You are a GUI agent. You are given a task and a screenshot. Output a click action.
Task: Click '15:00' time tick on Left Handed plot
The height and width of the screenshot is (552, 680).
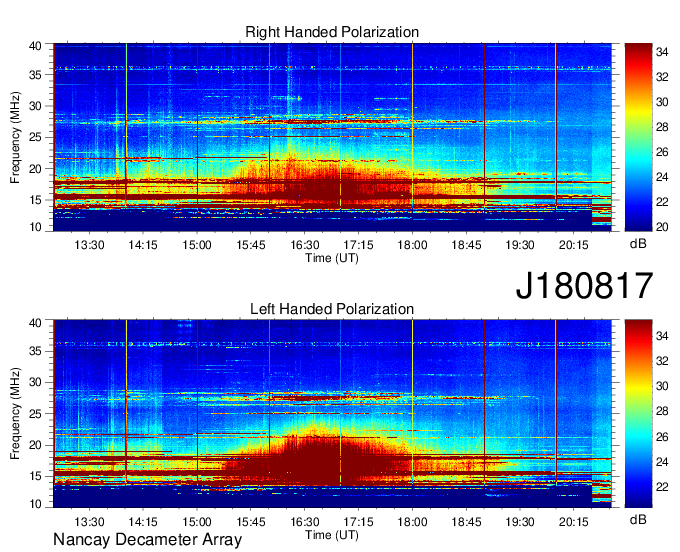pos(197,522)
